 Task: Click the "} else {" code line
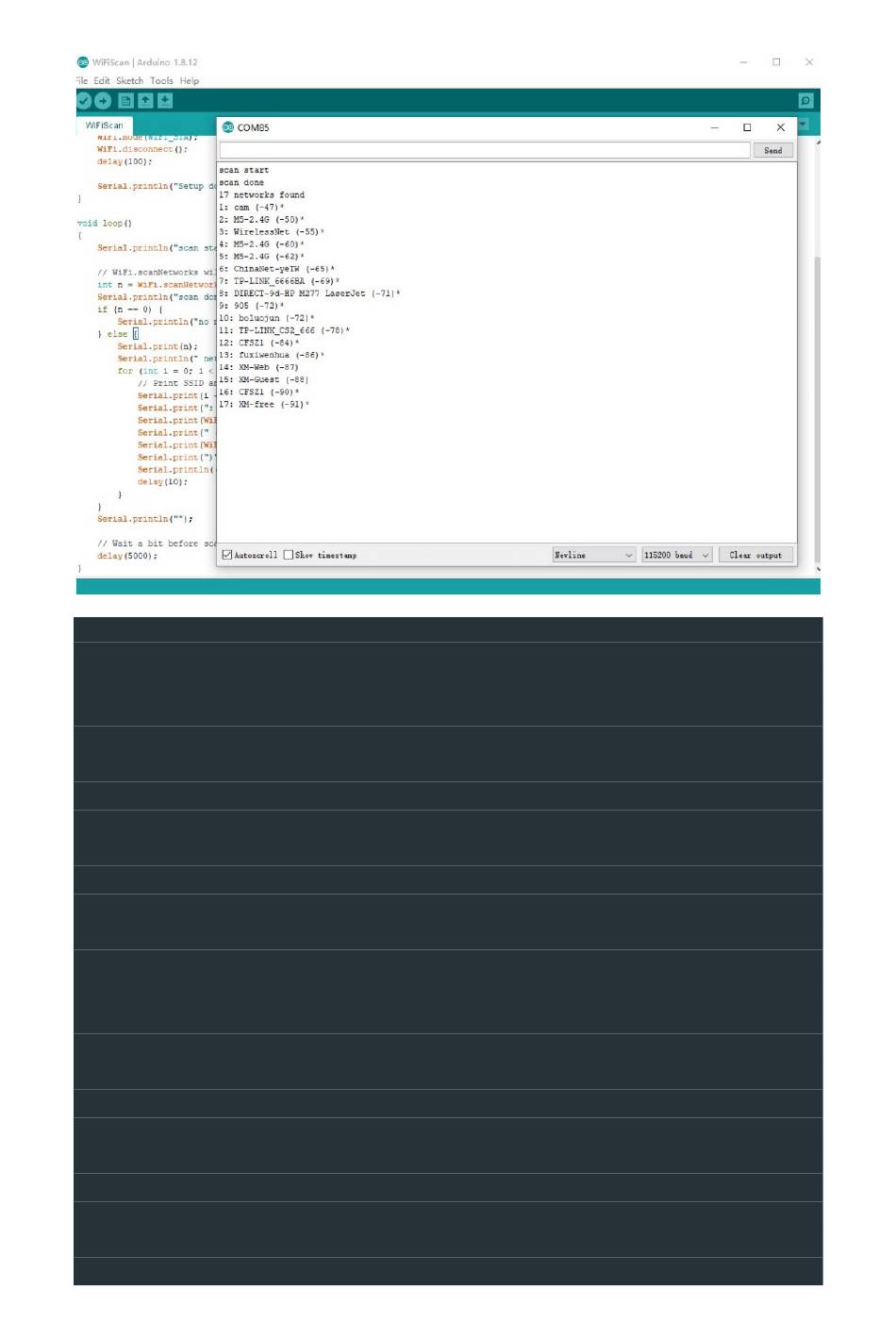118,334
